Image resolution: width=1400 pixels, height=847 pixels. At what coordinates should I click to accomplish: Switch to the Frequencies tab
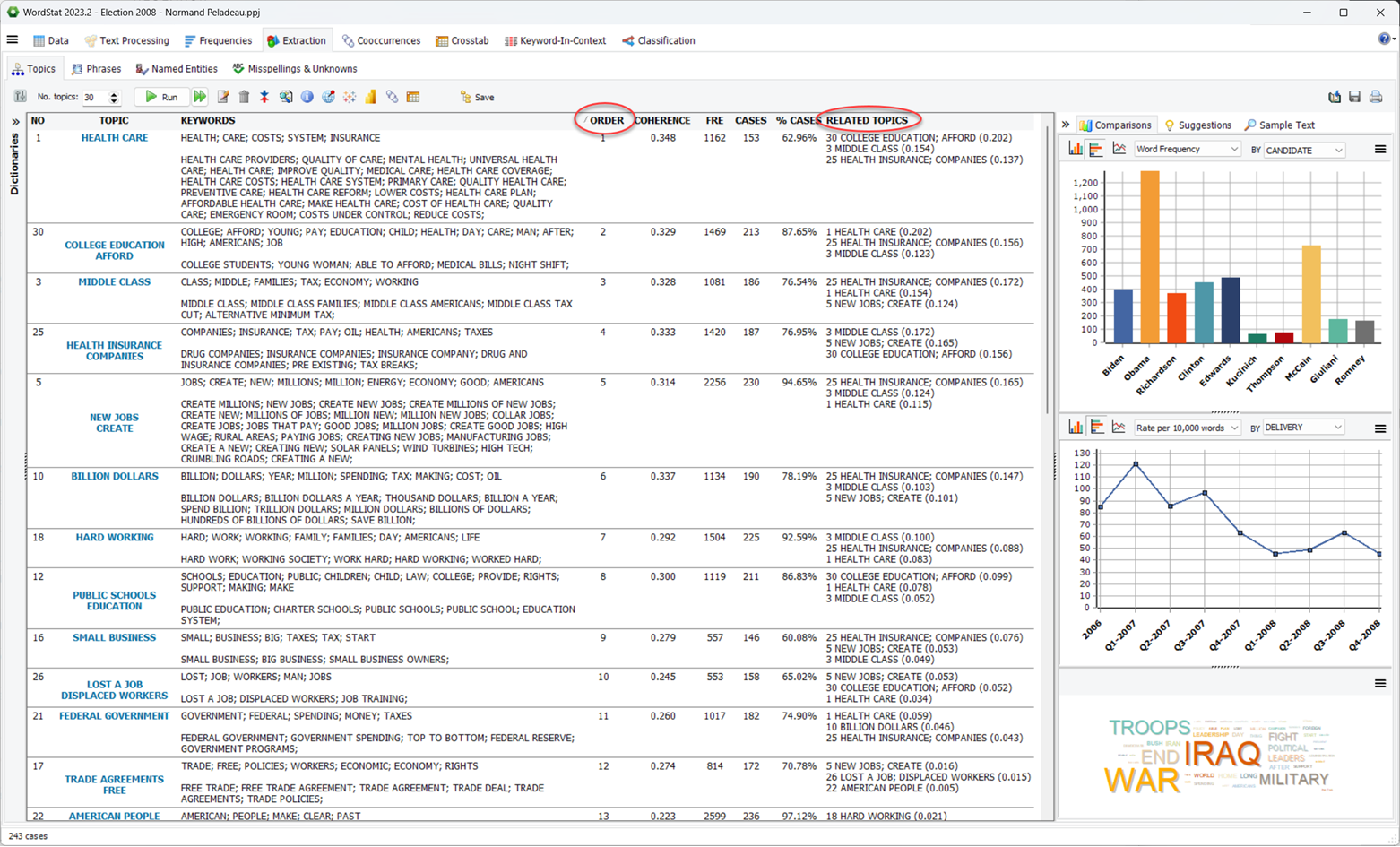(x=218, y=40)
